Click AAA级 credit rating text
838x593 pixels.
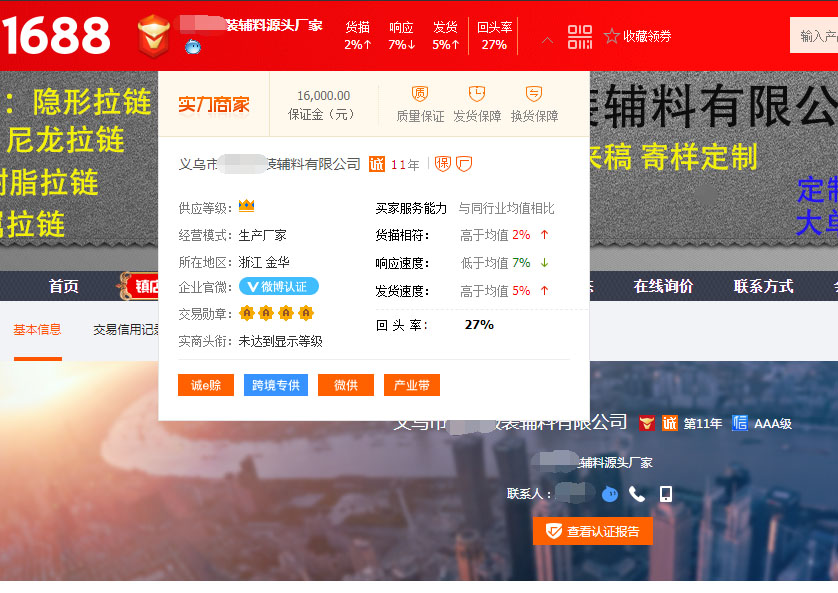coord(773,424)
